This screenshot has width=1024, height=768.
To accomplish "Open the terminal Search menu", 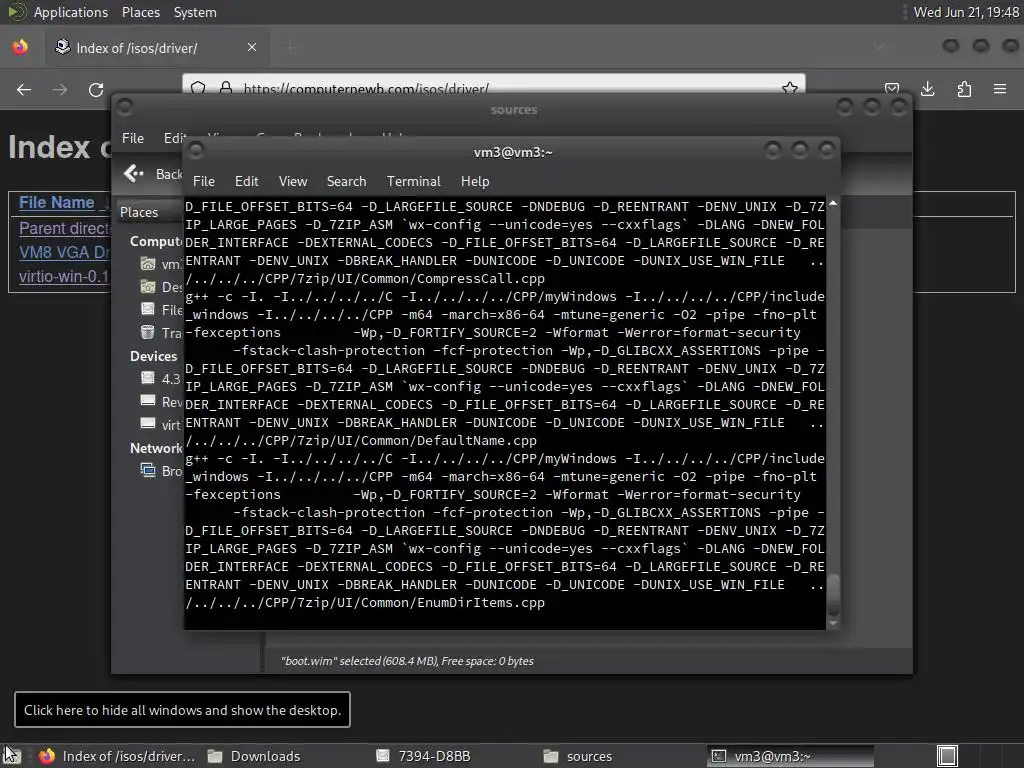I will (x=346, y=181).
